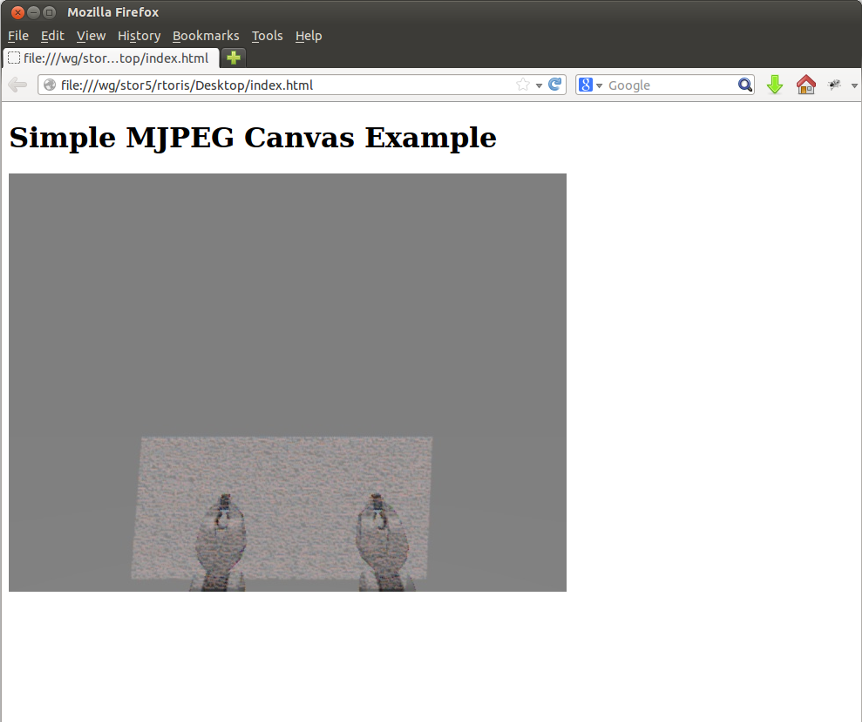
Task: Open a new tab with plus button
Action: [x=233, y=58]
